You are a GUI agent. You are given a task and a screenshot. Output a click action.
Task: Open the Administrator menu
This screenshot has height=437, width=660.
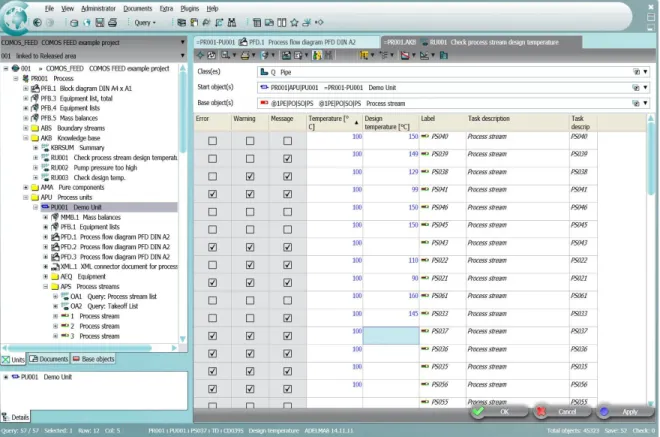click(98, 8)
